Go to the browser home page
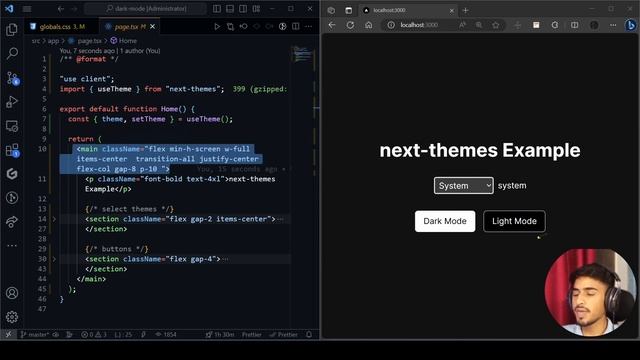Screen dimensions: 640x360 (x=369, y=25)
